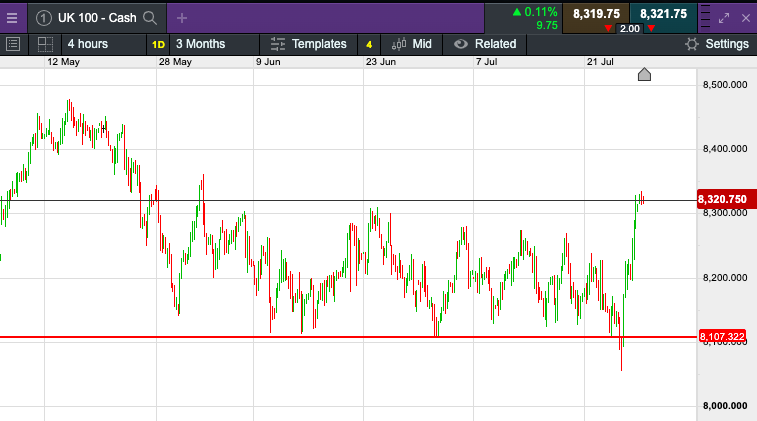Click the Settings gear icon
This screenshot has height=421, width=757.
pyautogui.click(x=691, y=44)
